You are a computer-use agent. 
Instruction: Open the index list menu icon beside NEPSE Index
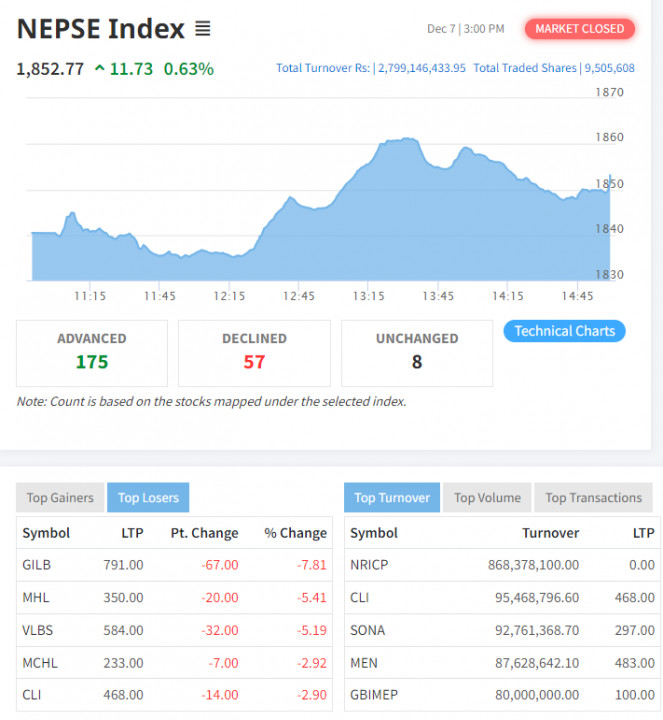202,28
